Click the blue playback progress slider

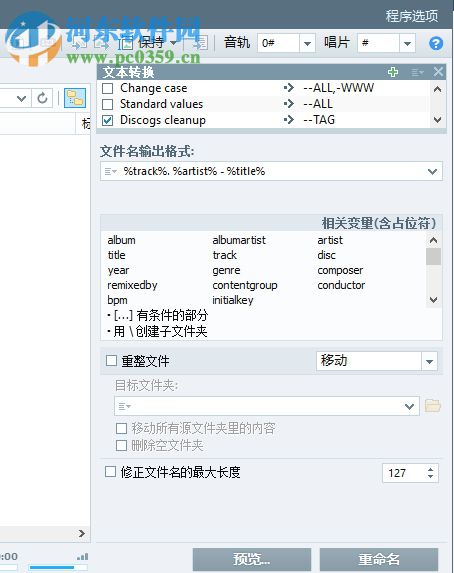click(x=58, y=568)
